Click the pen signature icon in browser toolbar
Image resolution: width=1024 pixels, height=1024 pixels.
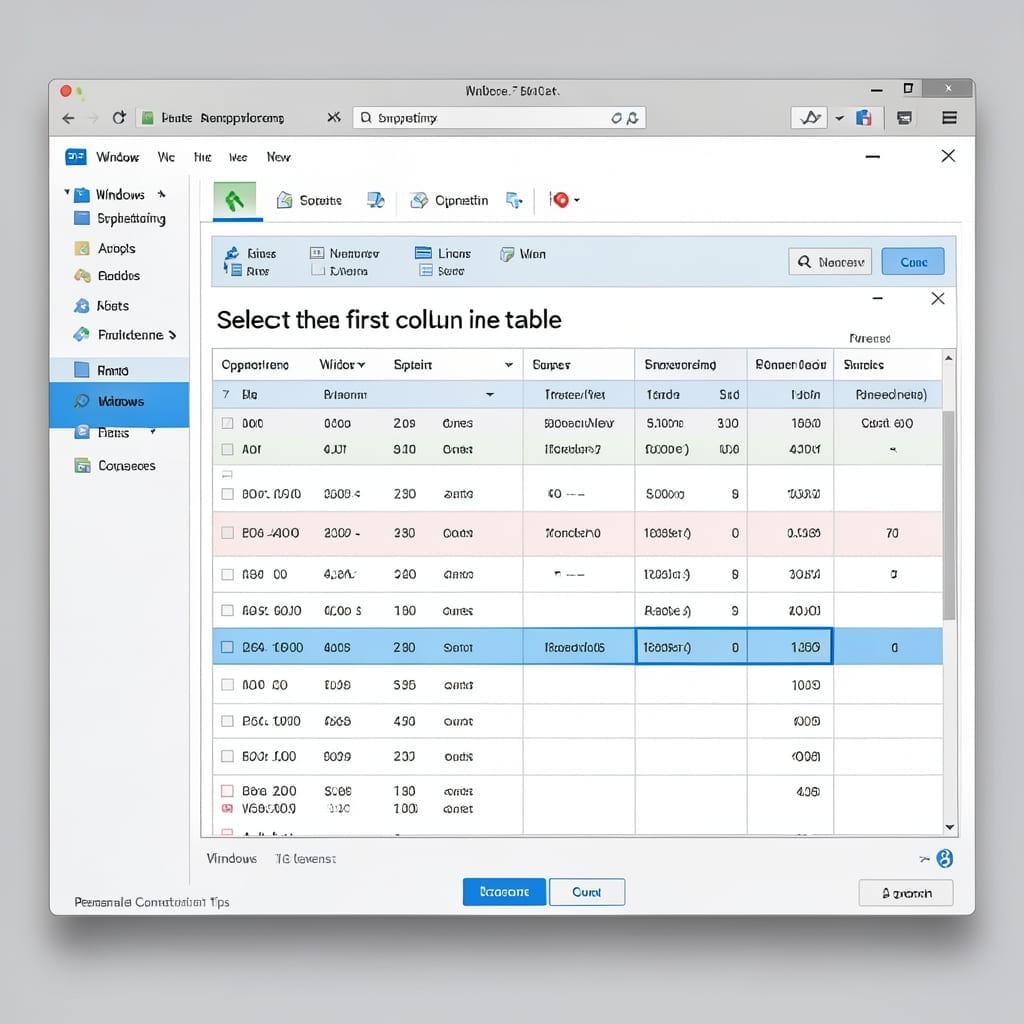pos(810,118)
